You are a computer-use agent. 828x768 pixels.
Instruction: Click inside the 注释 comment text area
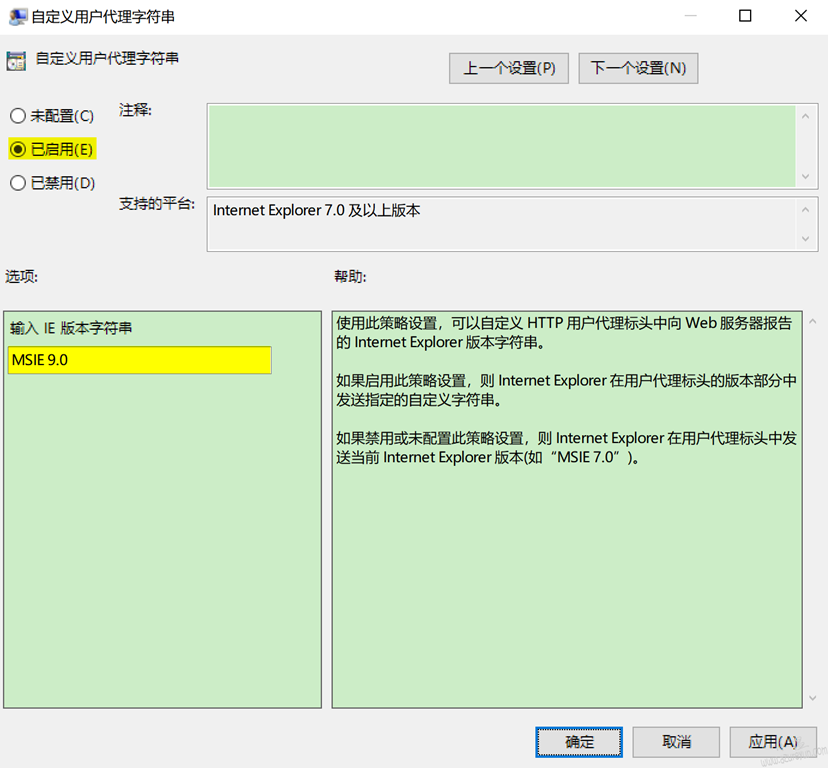(502, 146)
